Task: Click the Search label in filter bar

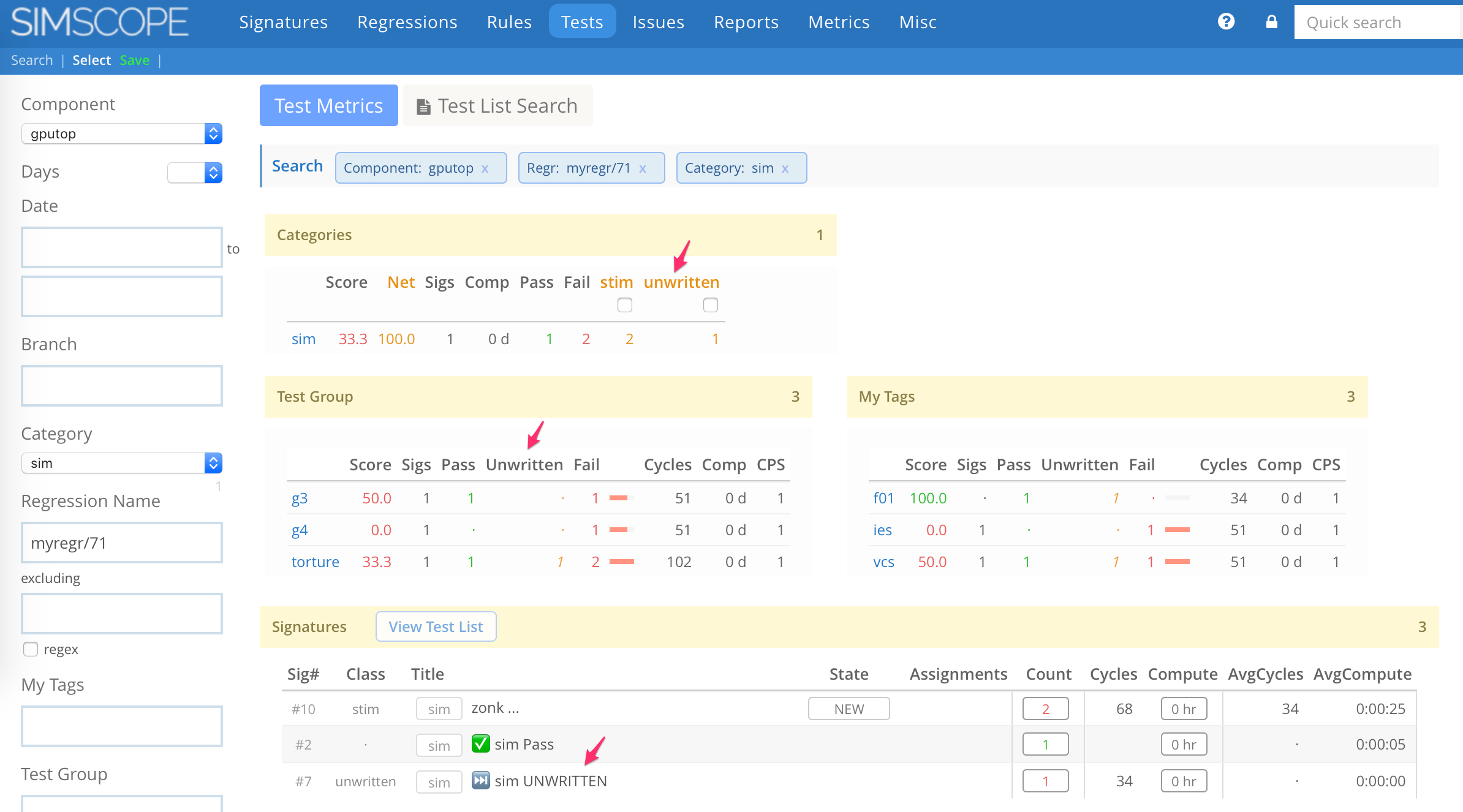Action: (297, 166)
